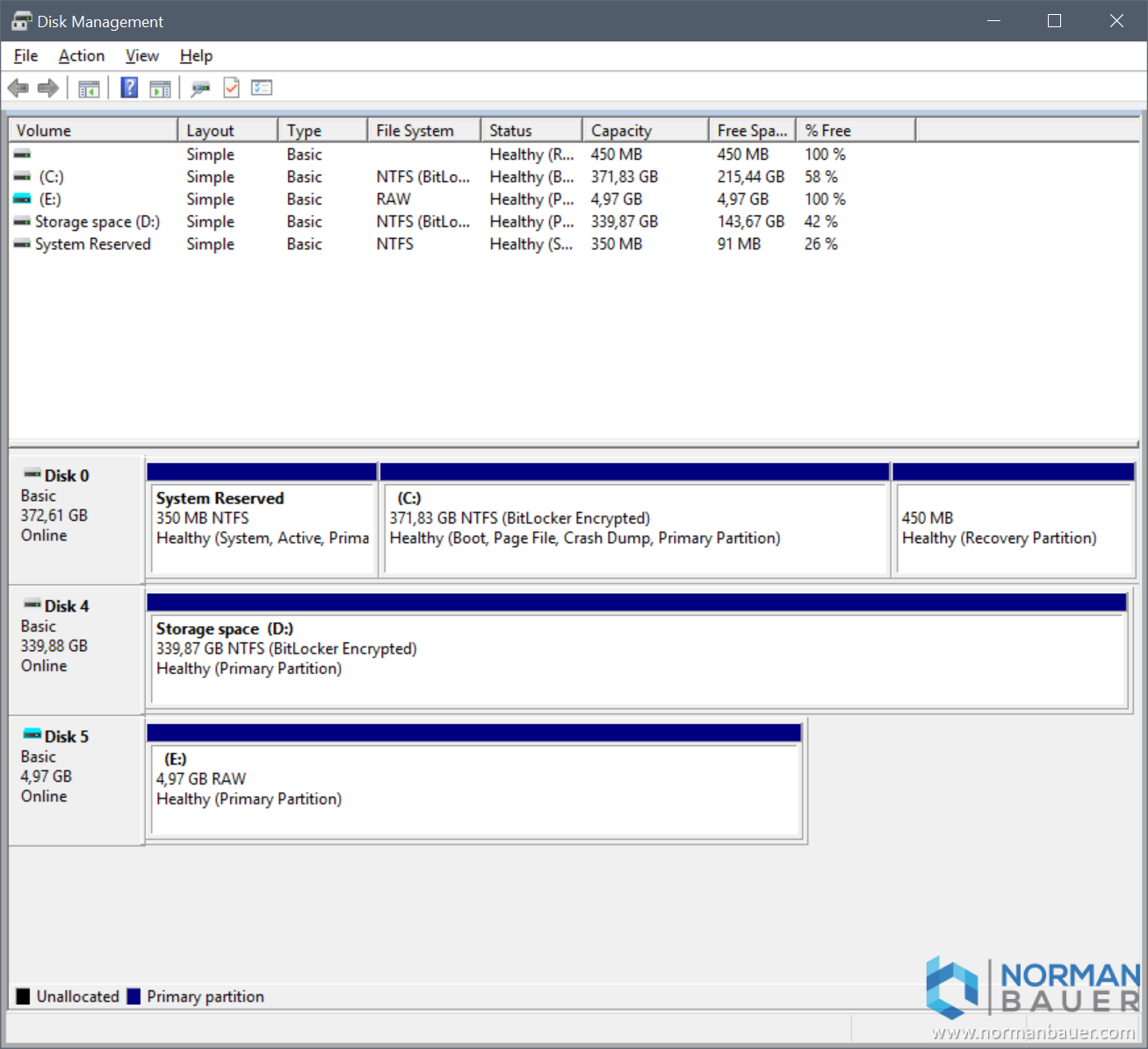Open the Help menu
This screenshot has height=1049, width=1148.
click(196, 56)
